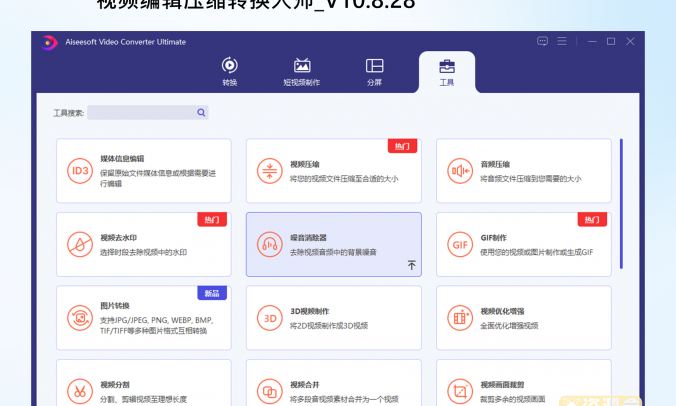
Task: Click the Aiseesoft app logo
Action: click(x=49, y=42)
